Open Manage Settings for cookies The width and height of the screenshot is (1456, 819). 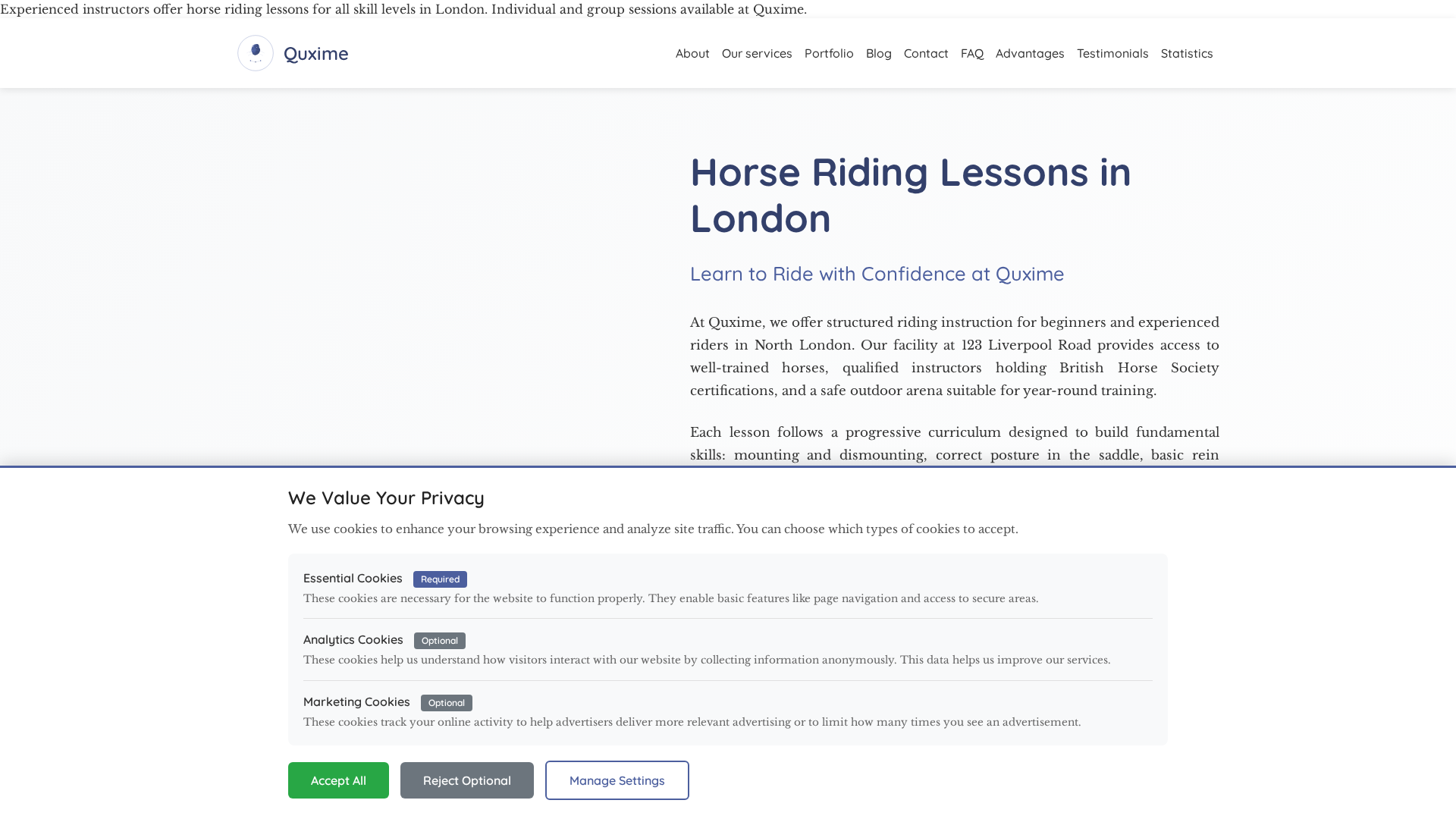tap(617, 780)
